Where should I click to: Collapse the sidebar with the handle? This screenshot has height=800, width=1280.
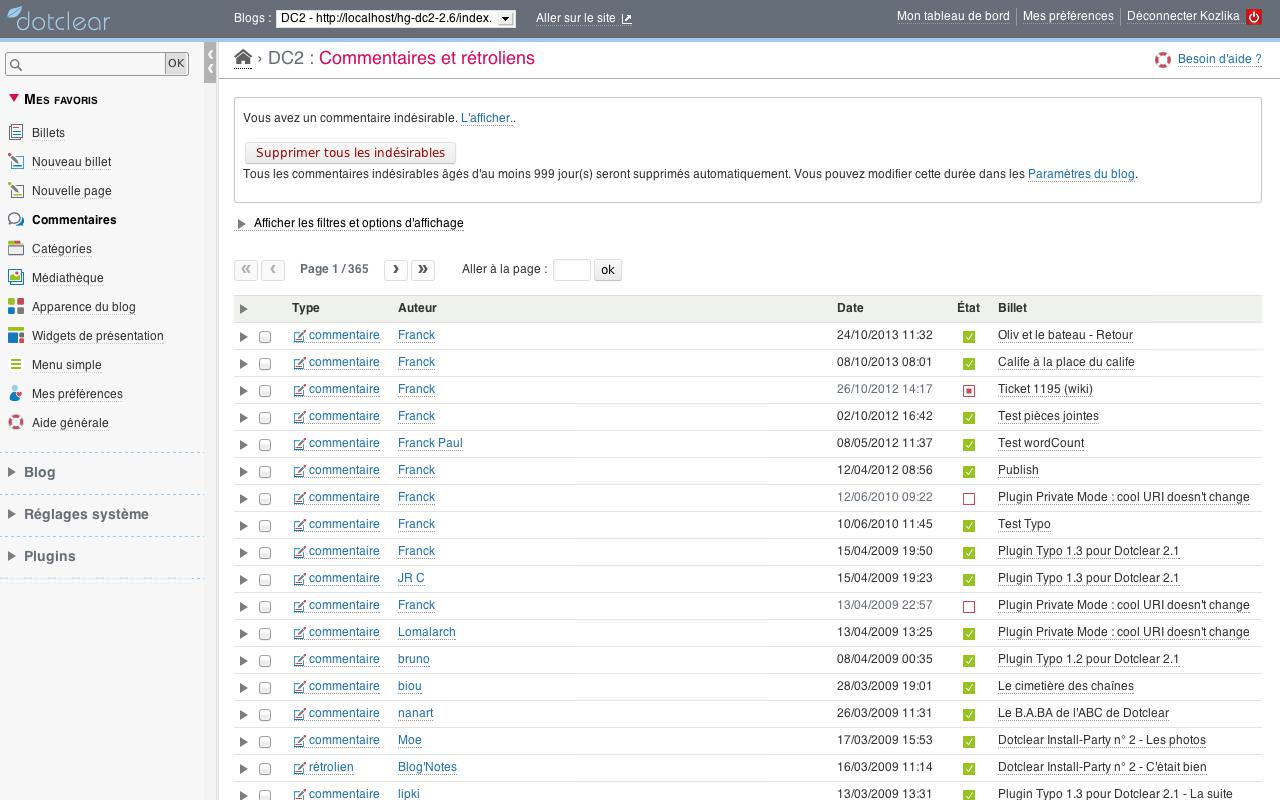pyautogui.click(x=210, y=62)
